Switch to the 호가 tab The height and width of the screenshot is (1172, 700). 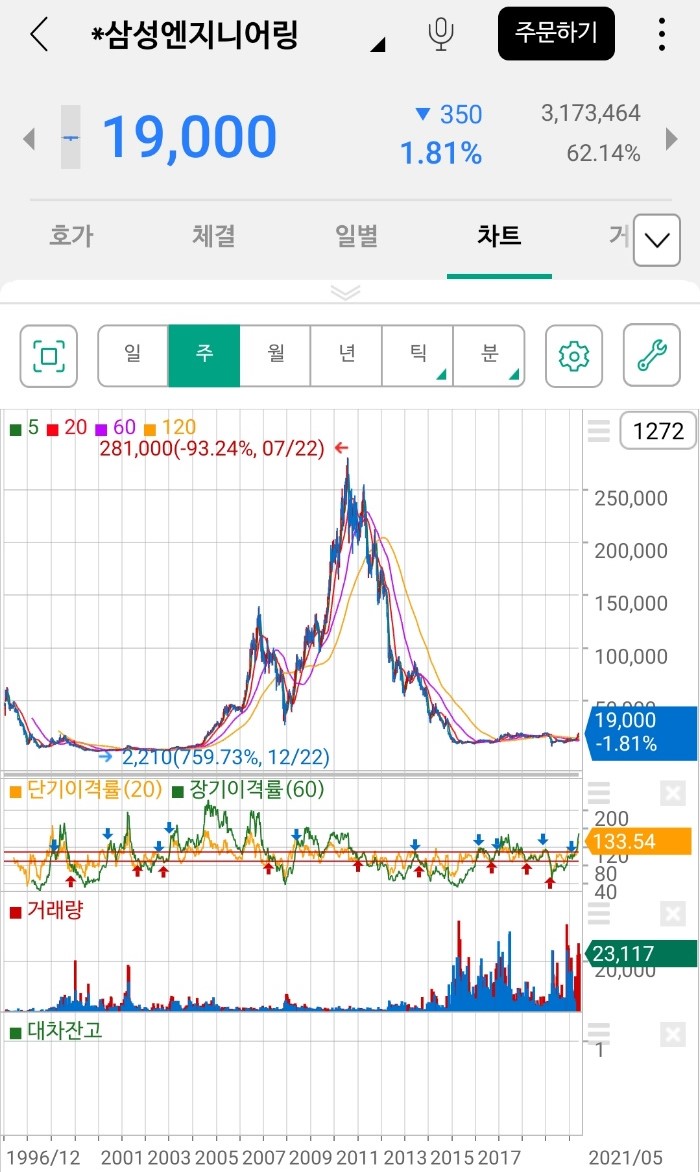pyautogui.click(x=71, y=236)
